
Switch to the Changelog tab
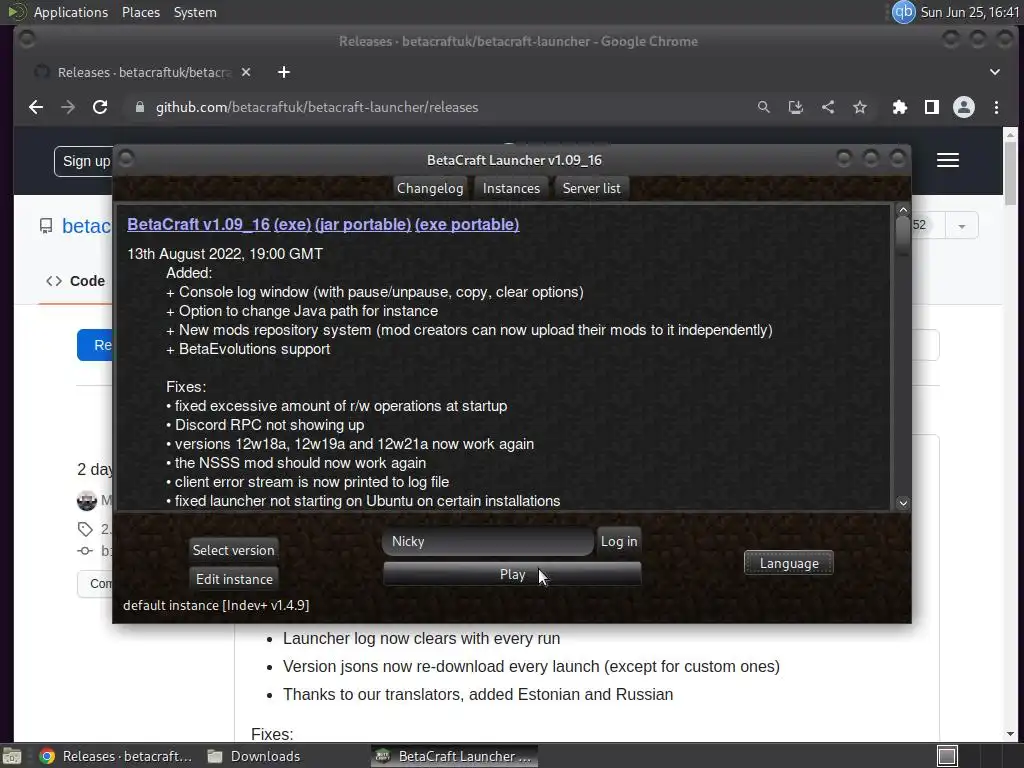(x=430, y=188)
